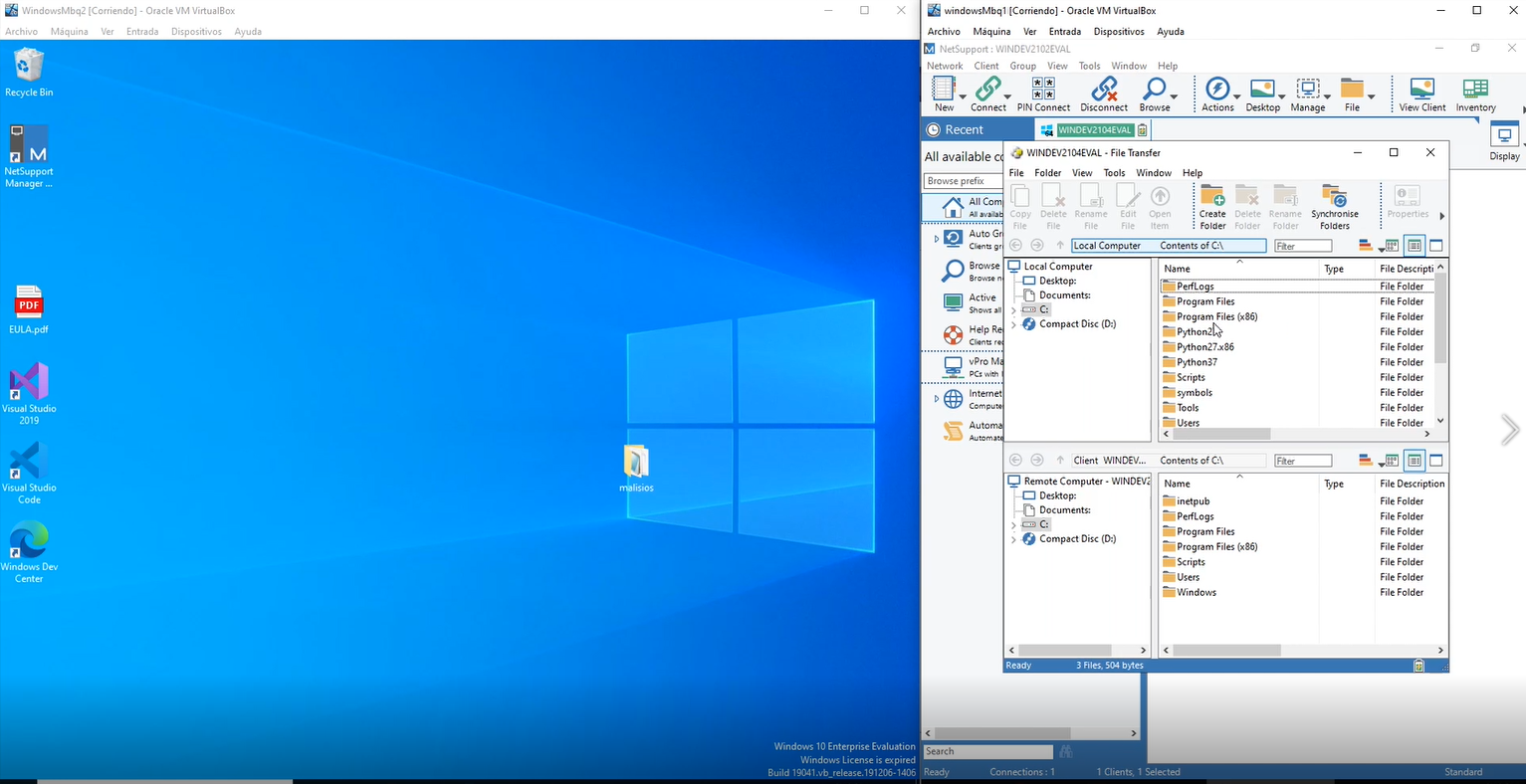Image resolution: width=1526 pixels, height=784 pixels.
Task: Click the Inventory toolbar icon
Action: [1475, 95]
